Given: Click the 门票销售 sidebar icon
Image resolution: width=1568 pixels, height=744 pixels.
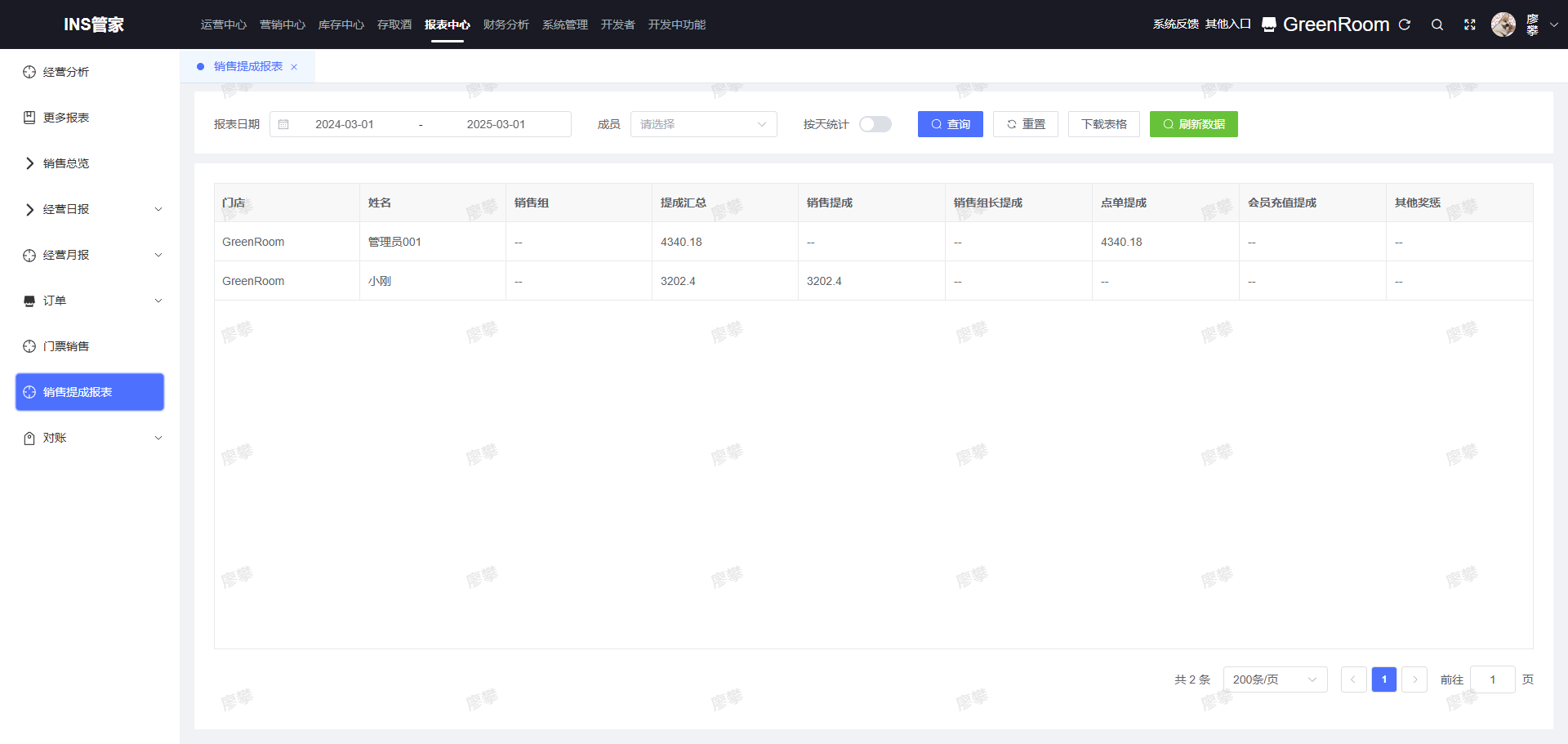Looking at the screenshot, I should pyautogui.click(x=29, y=346).
